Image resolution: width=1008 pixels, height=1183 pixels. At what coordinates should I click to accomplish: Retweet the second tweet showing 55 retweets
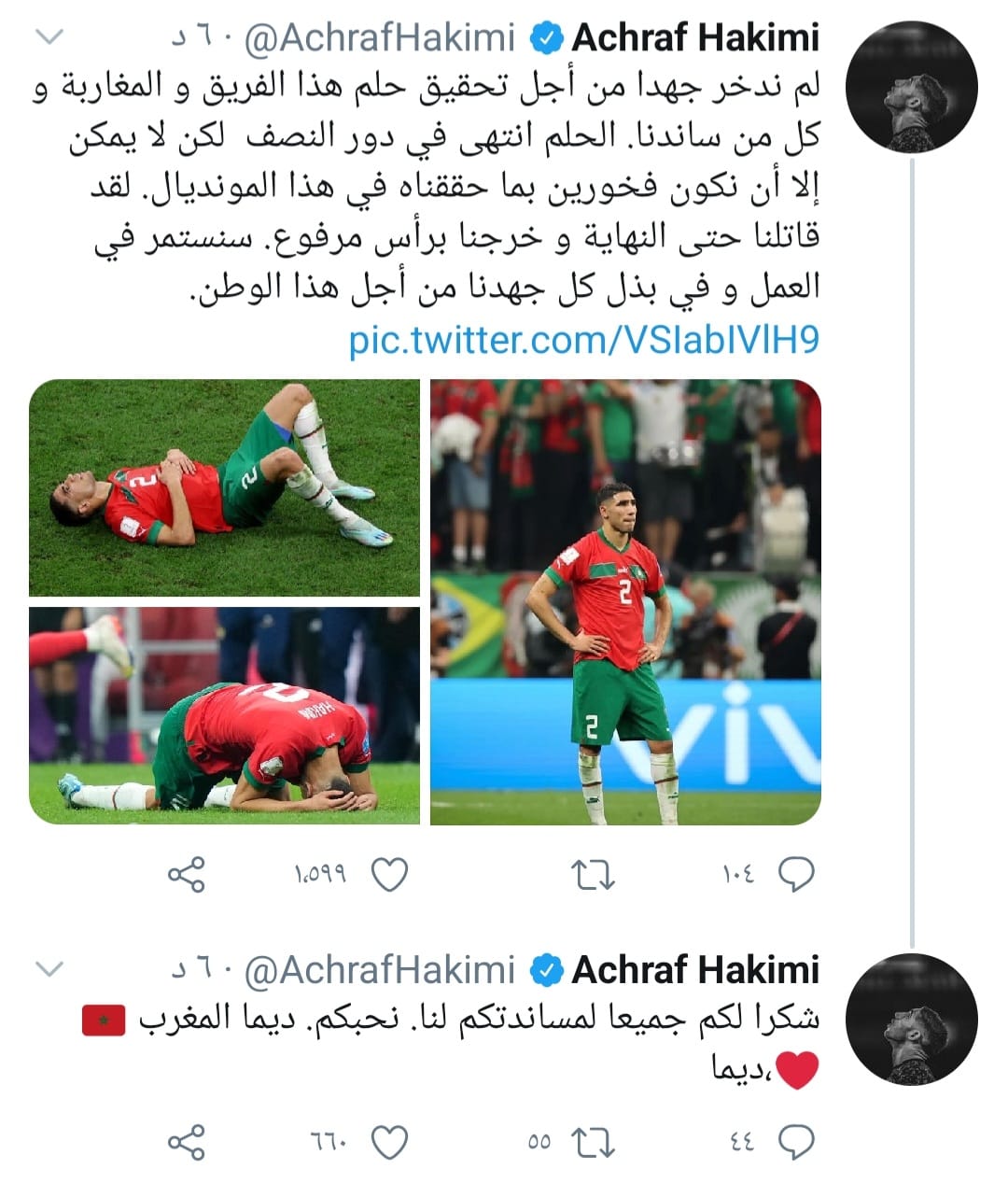593,1143
